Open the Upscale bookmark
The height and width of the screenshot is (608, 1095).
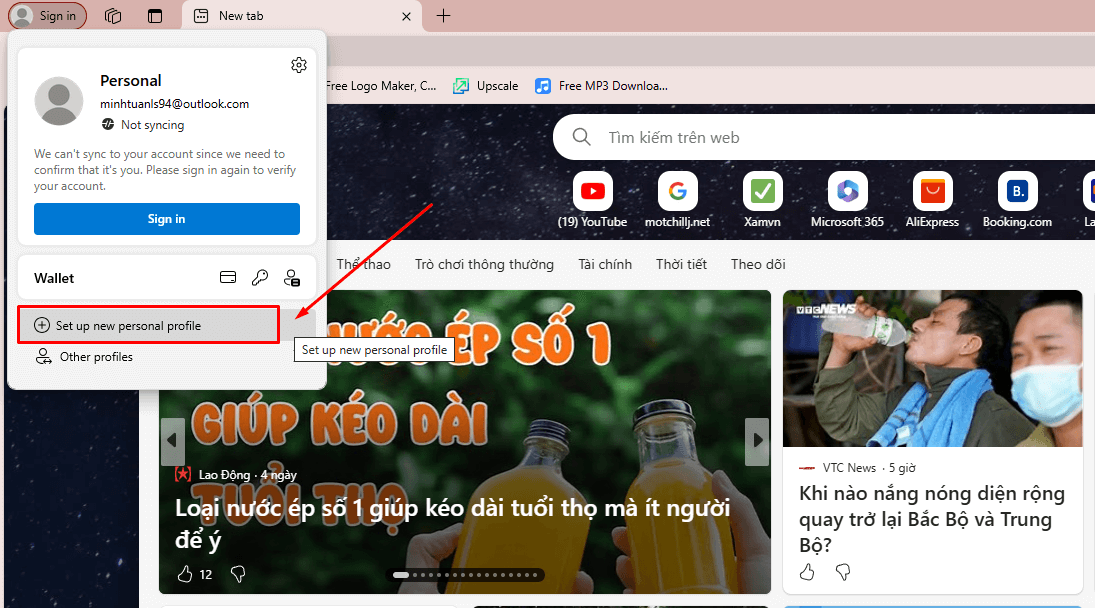click(x=486, y=86)
